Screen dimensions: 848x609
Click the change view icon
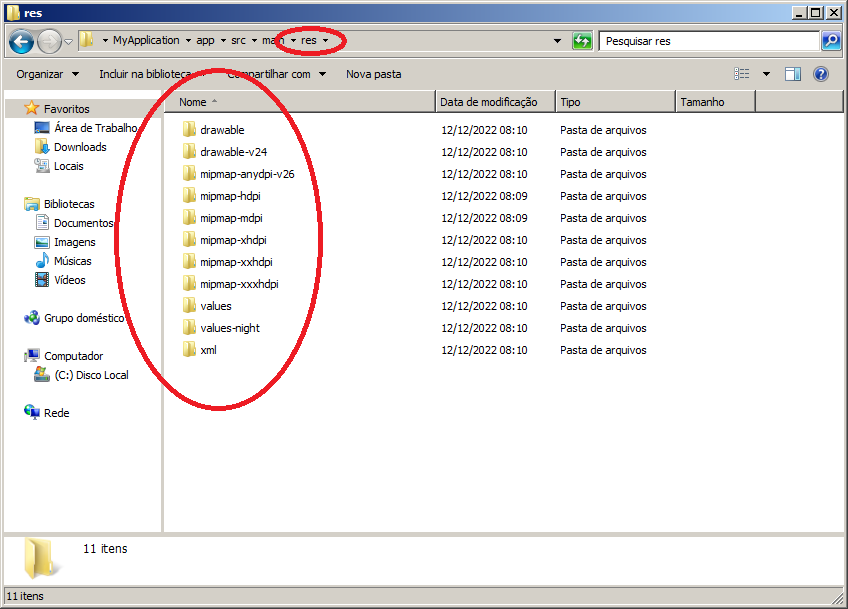pyautogui.click(x=742, y=74)
